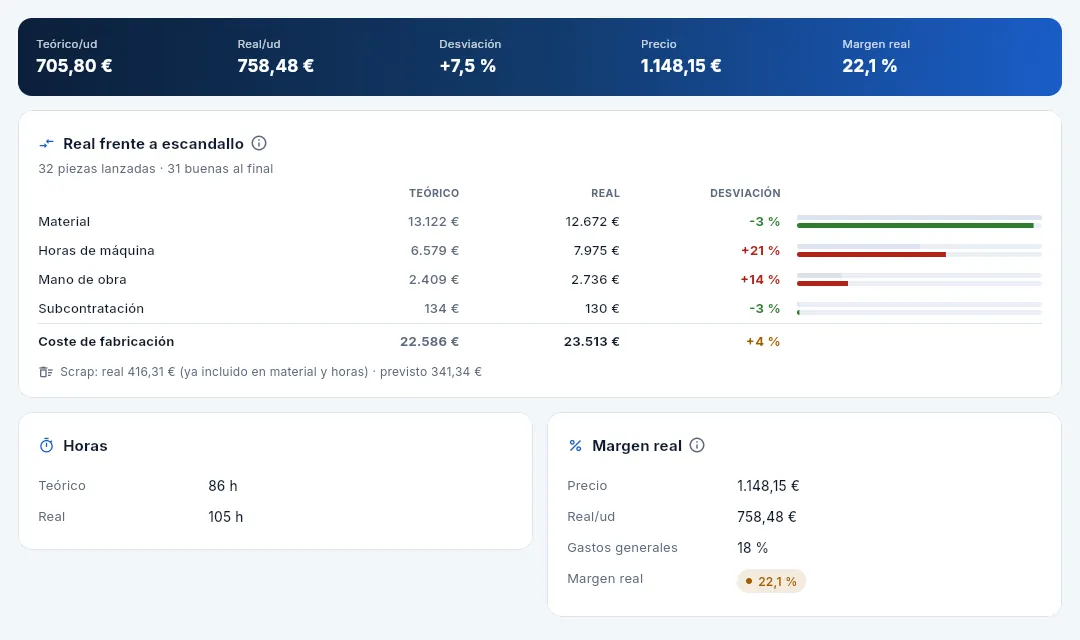Click the +7,5 % Desviación figure in the banner
Image resolution: width=1080 pixels, height=640 pixels.
(468, 66)
